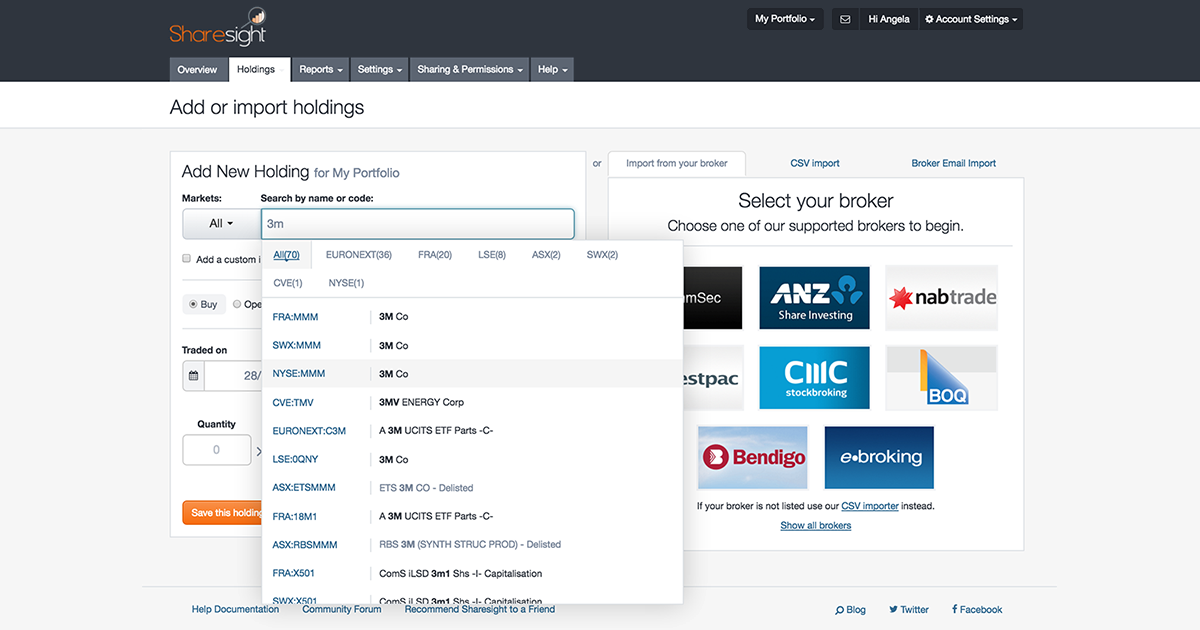Open the Show all brokers link
1200x630 pixels.
(x=815, y=525)
